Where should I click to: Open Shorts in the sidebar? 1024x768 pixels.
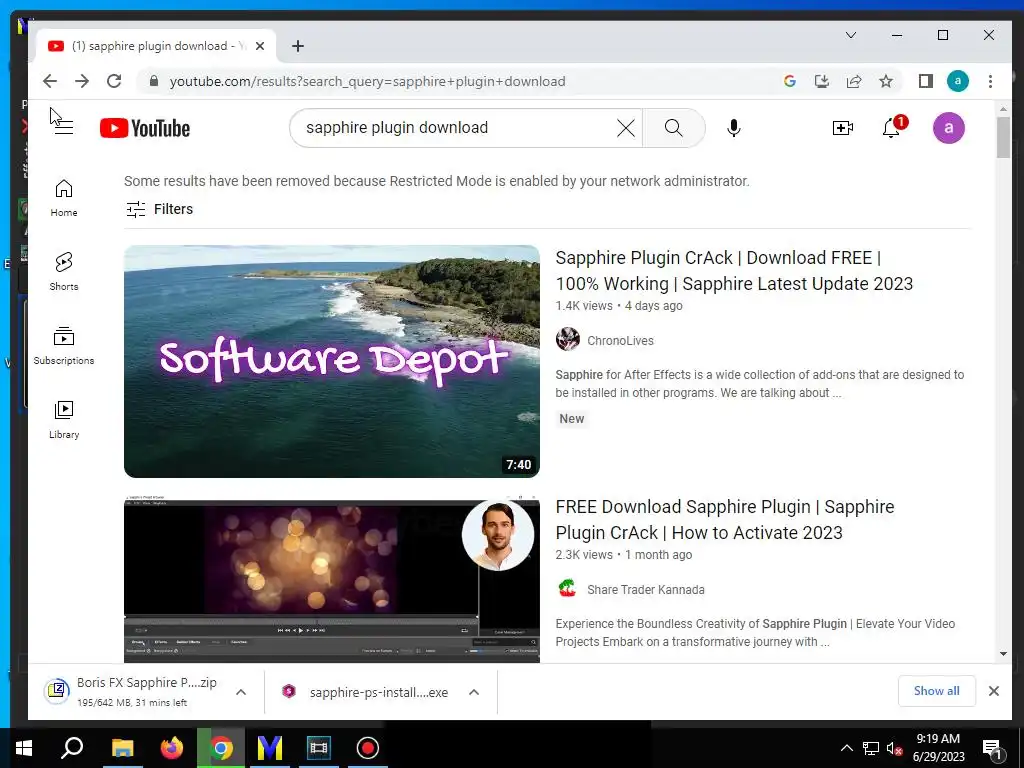coord(64,272)
